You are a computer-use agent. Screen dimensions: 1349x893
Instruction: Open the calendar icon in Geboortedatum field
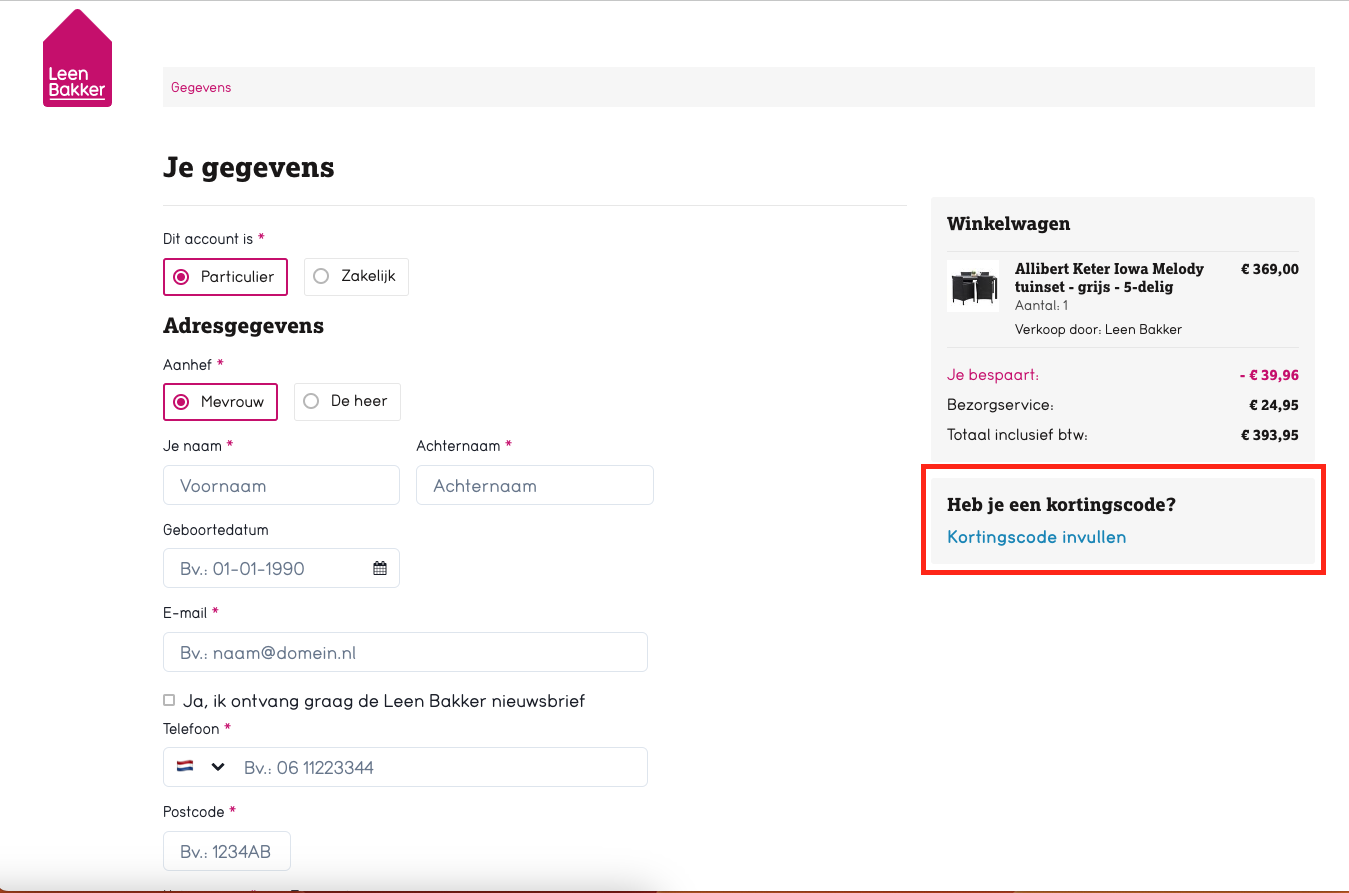pyautogui.click(x=380, y=568)
